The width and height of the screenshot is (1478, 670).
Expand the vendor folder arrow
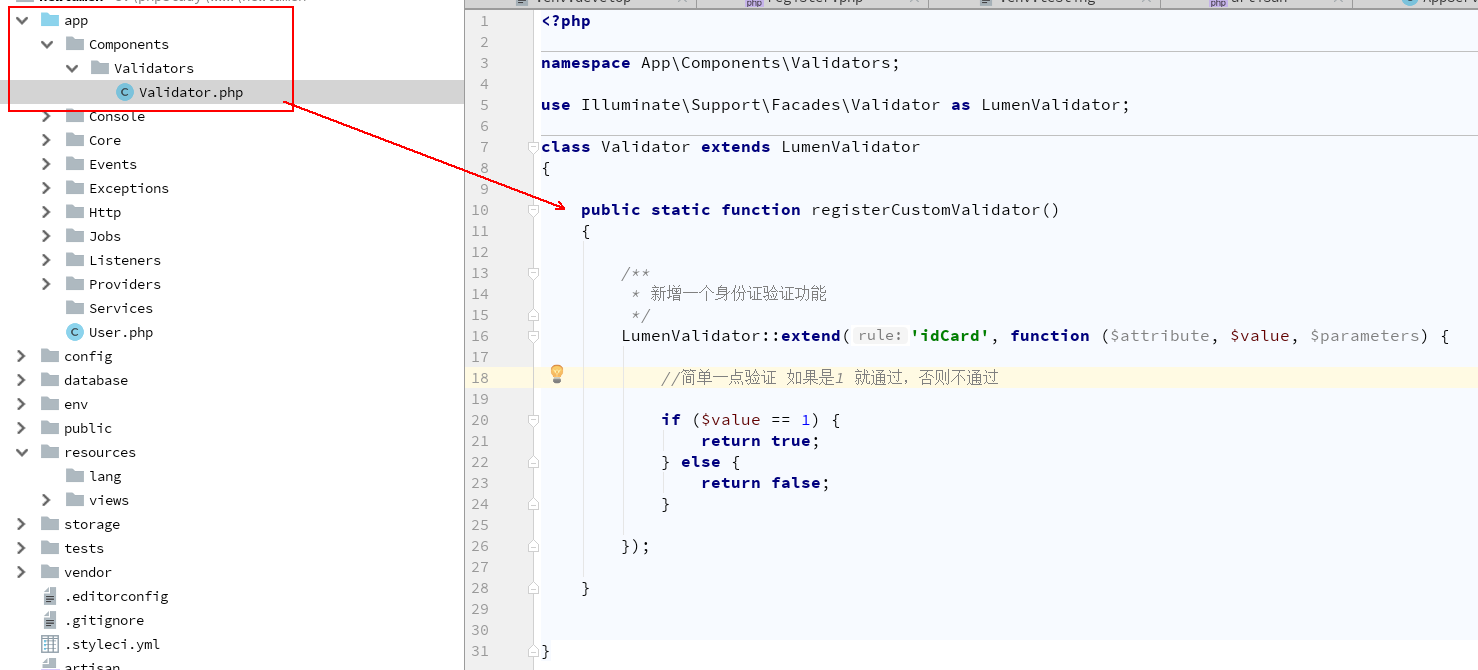22,572
